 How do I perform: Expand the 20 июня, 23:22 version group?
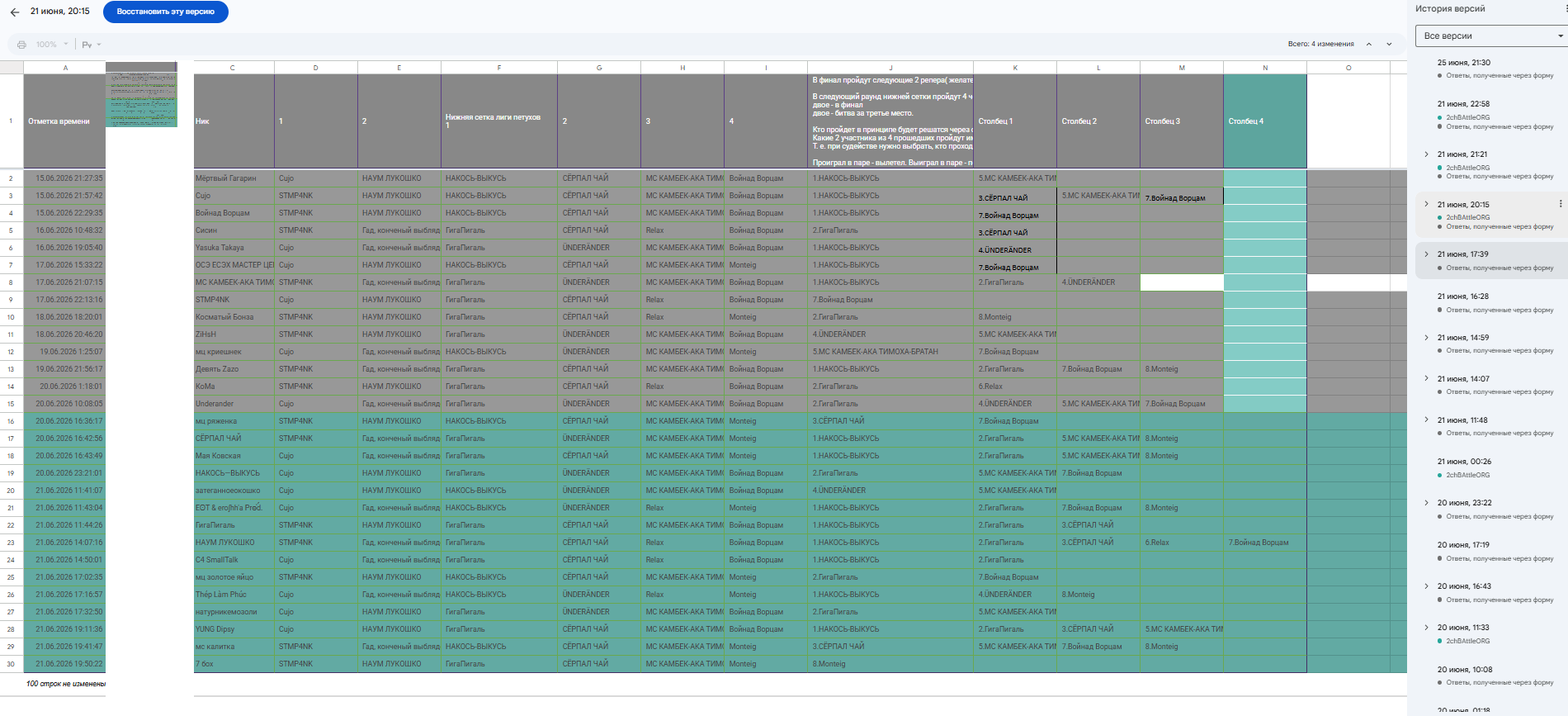pos(1426,502)
